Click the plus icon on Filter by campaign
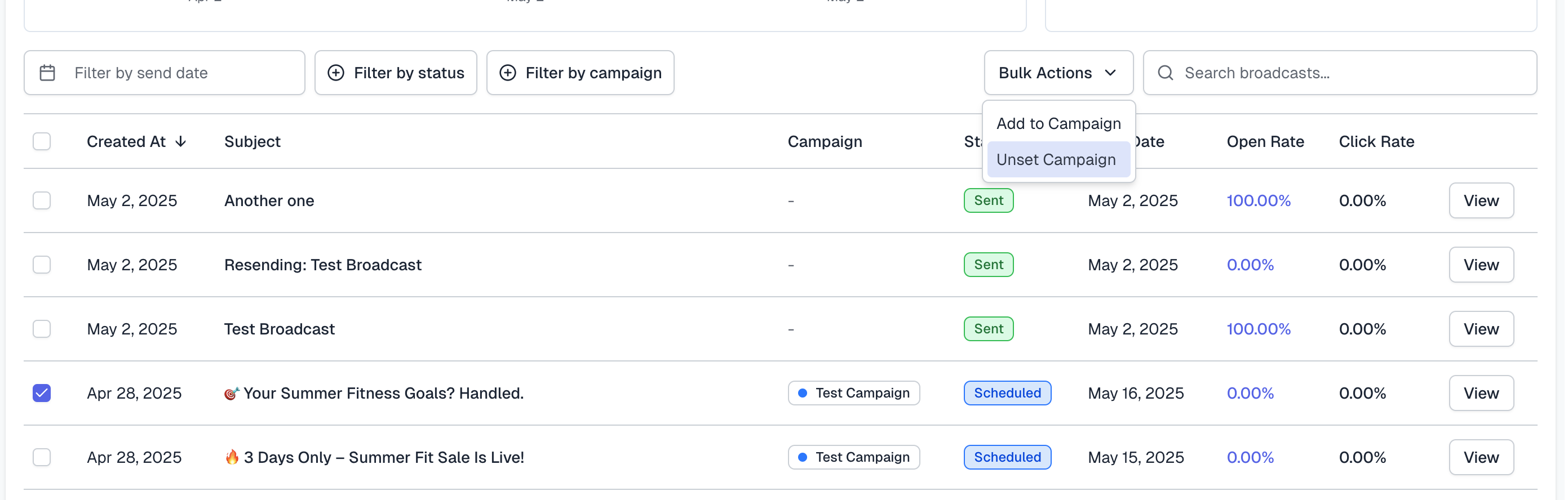 [x=507, y=73]
